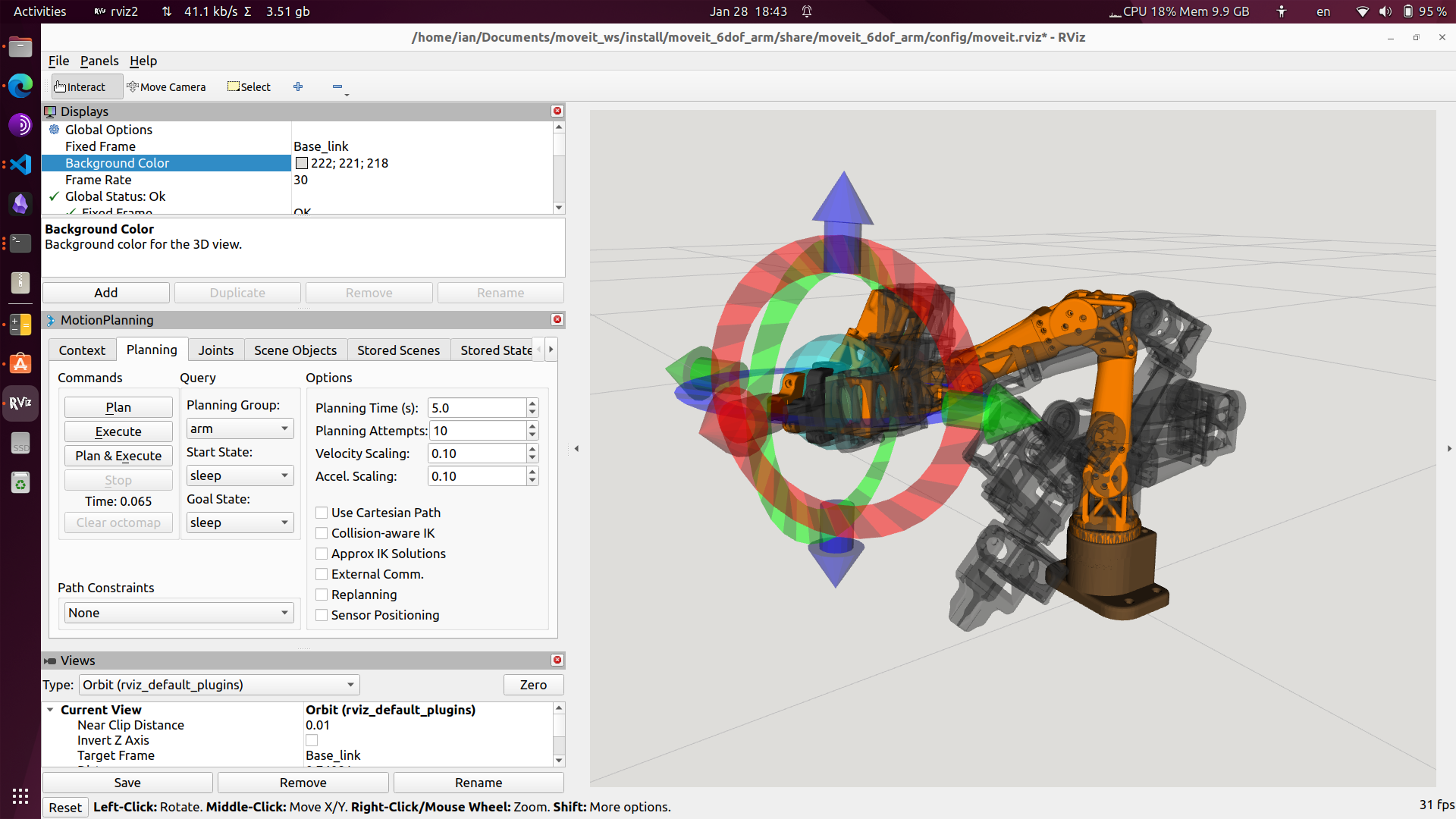Image resolution: width=1456 pixels, height=819 pixels.
Task: Click the blue plus add-tool icon
Action: (298, 86)
